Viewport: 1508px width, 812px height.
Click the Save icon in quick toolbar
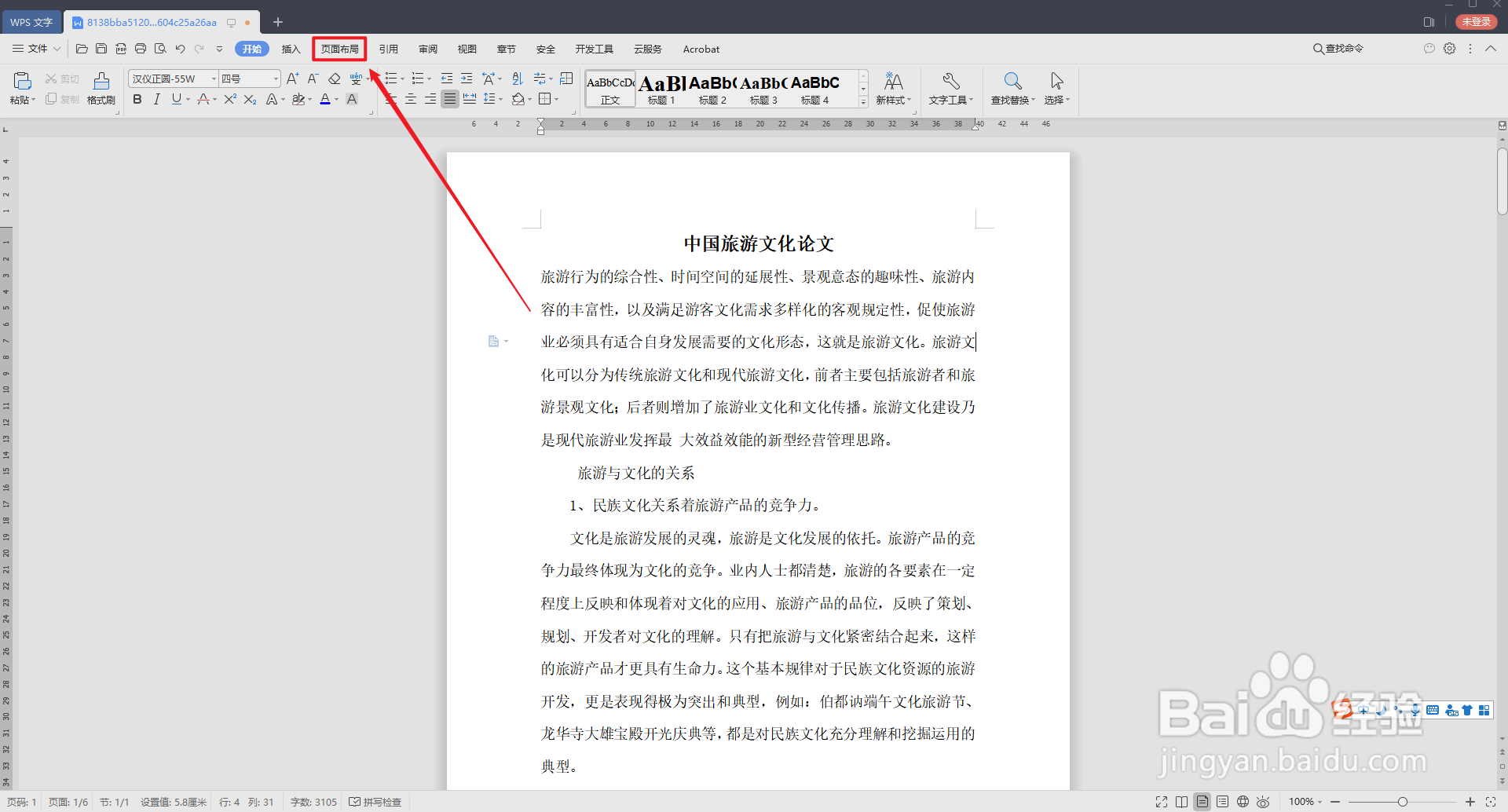[x=101, y=49]
